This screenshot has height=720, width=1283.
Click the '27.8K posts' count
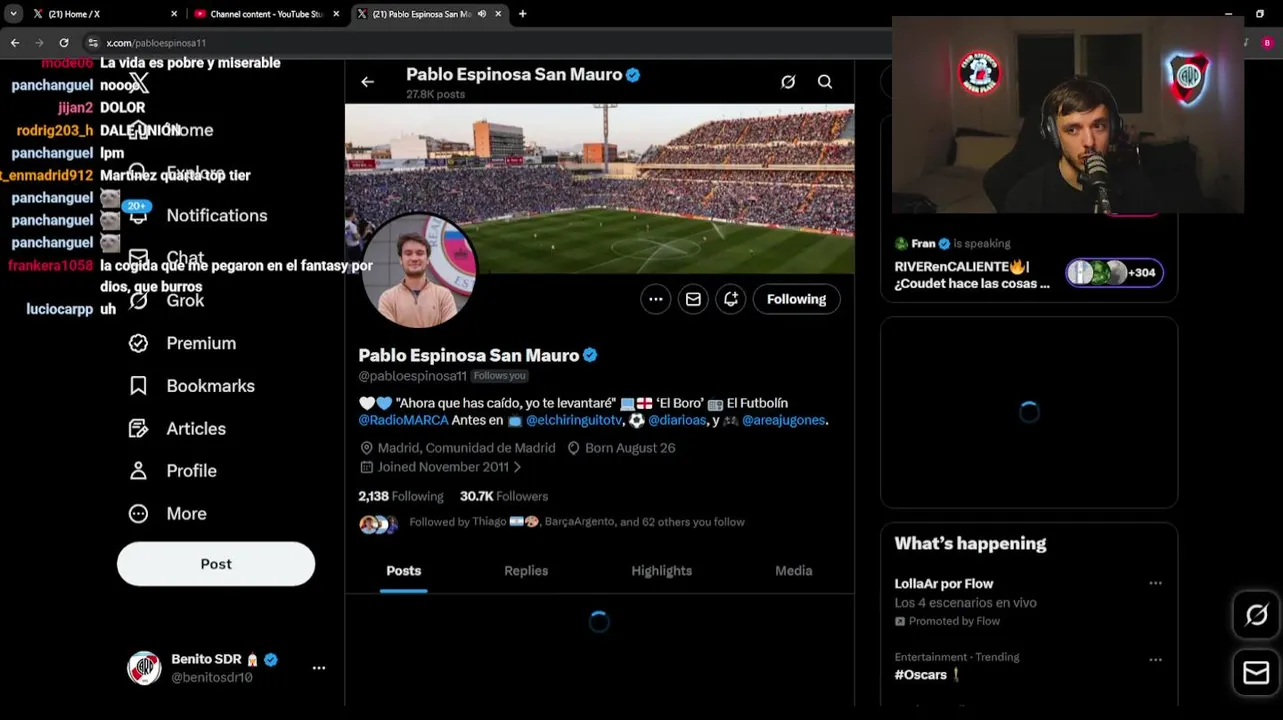[435, 94]
